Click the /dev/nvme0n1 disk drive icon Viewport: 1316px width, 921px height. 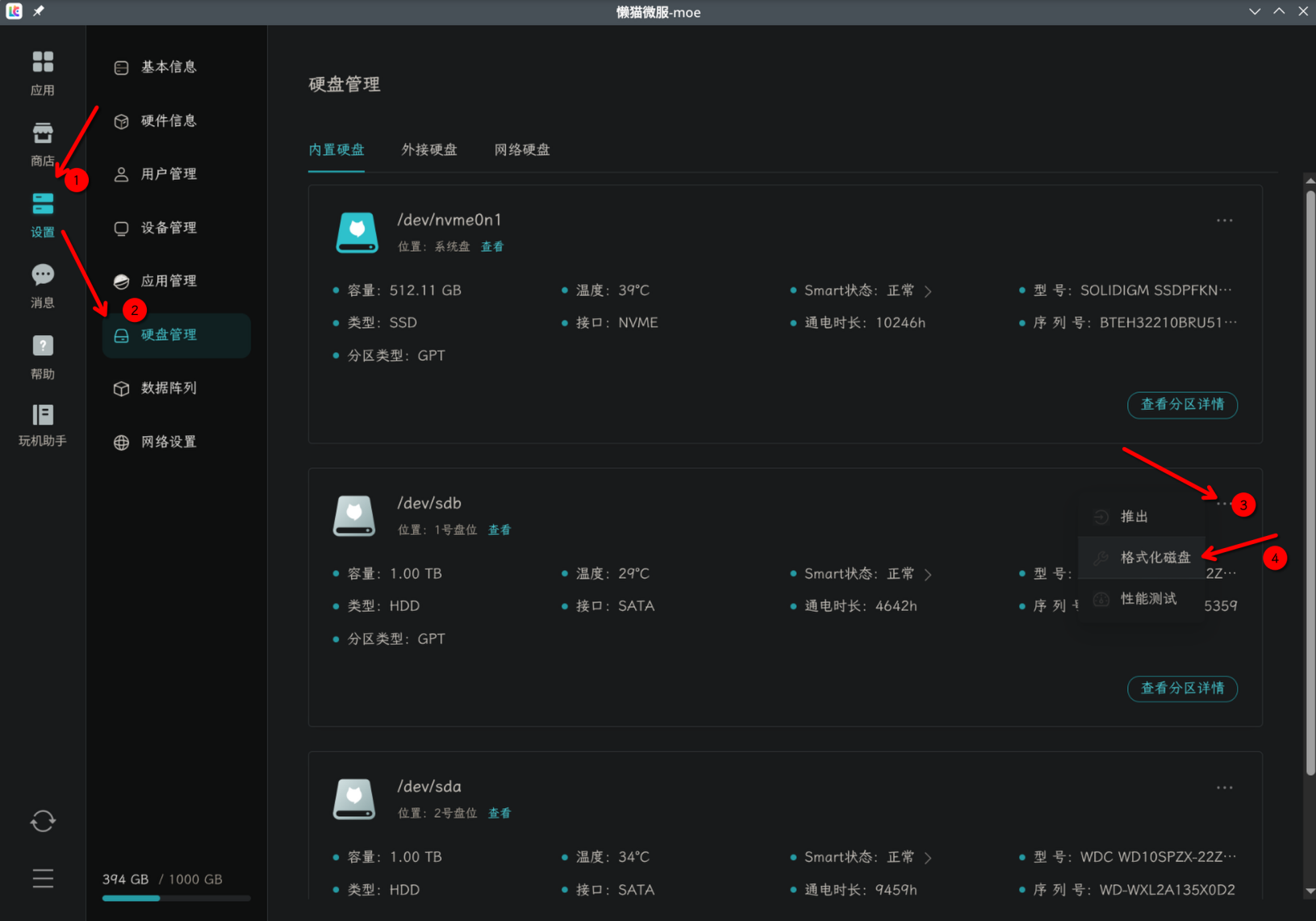point(357,232)
